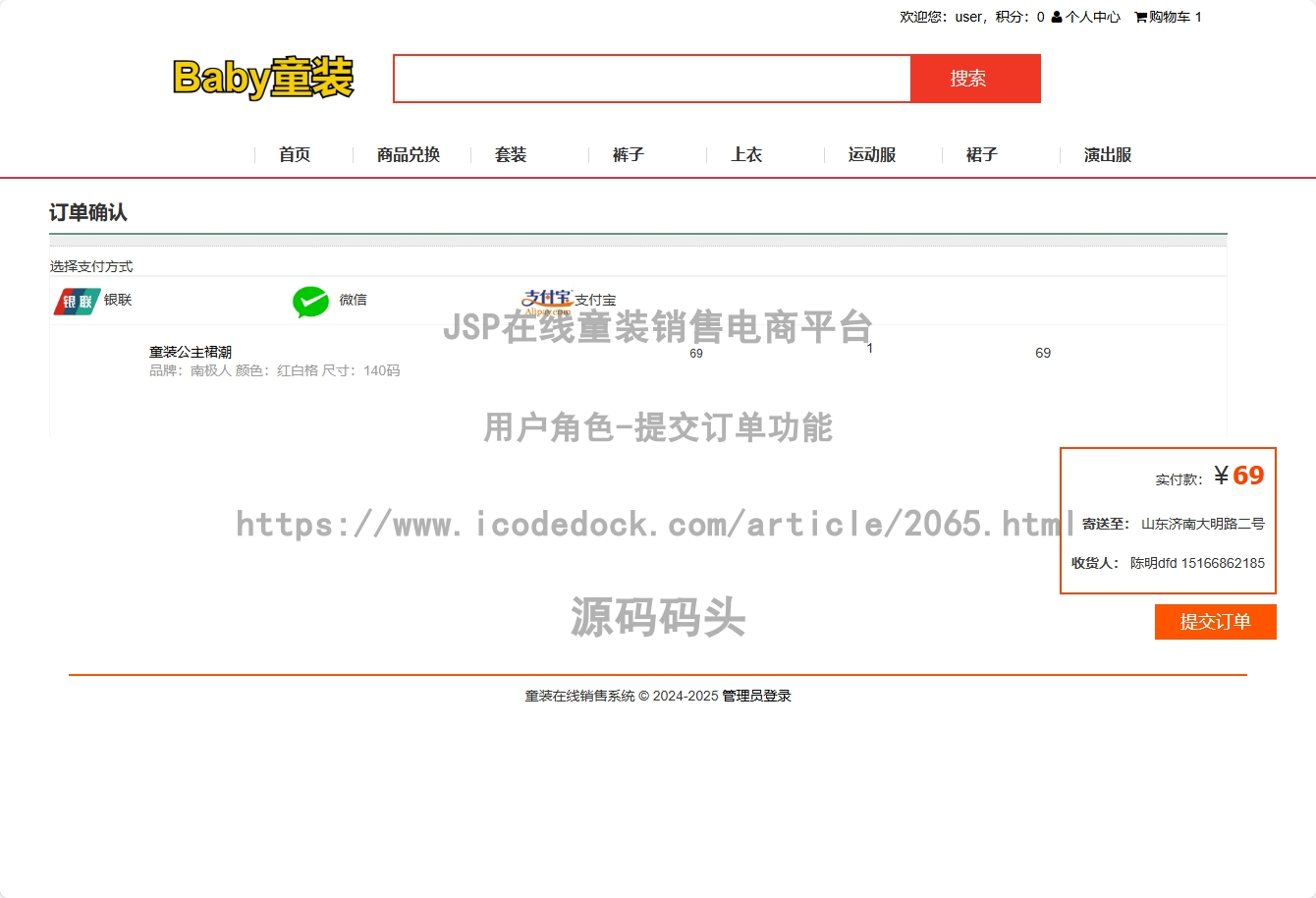The height and width of the screenshot is (898, 1316).
Task: Open the 裤子 category
Action: click(629, 154)
